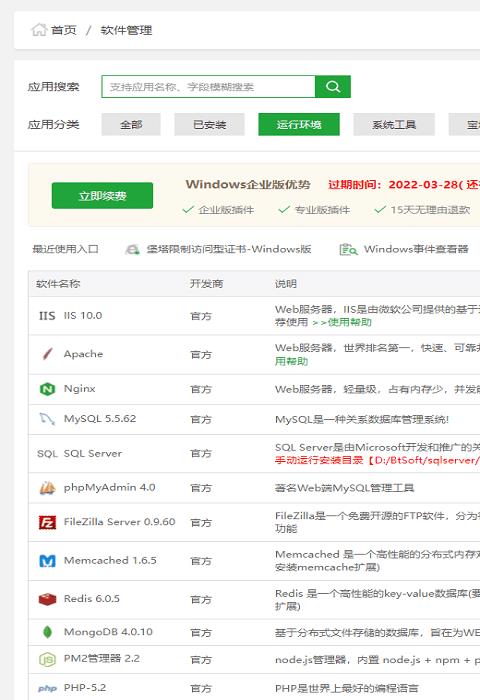Viewport: 480px width, 700px height.
Task: Click the Nginx green hexagon icon
Action: (47, 389)
